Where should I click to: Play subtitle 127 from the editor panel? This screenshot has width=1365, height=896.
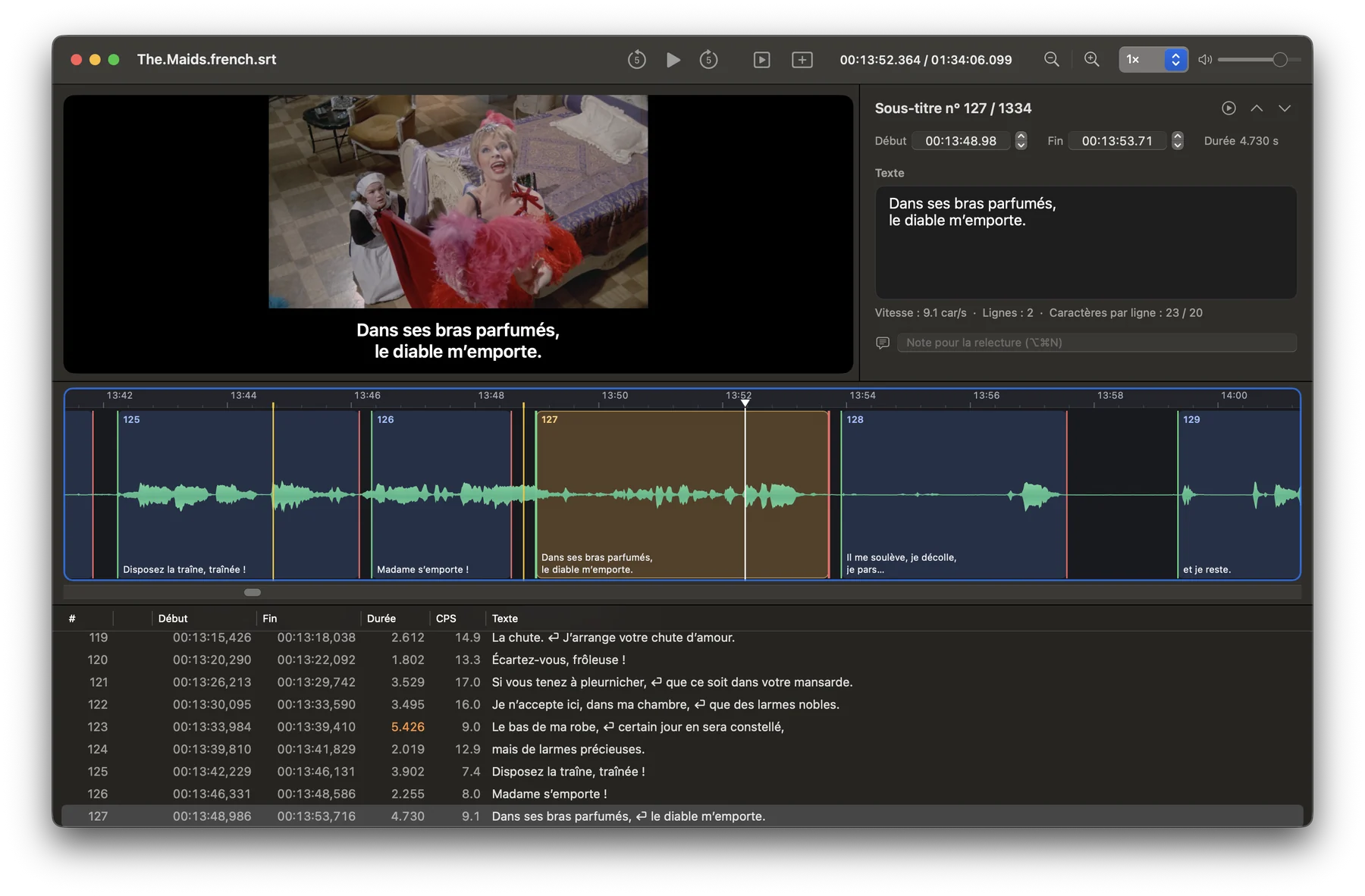point(1228,108)
